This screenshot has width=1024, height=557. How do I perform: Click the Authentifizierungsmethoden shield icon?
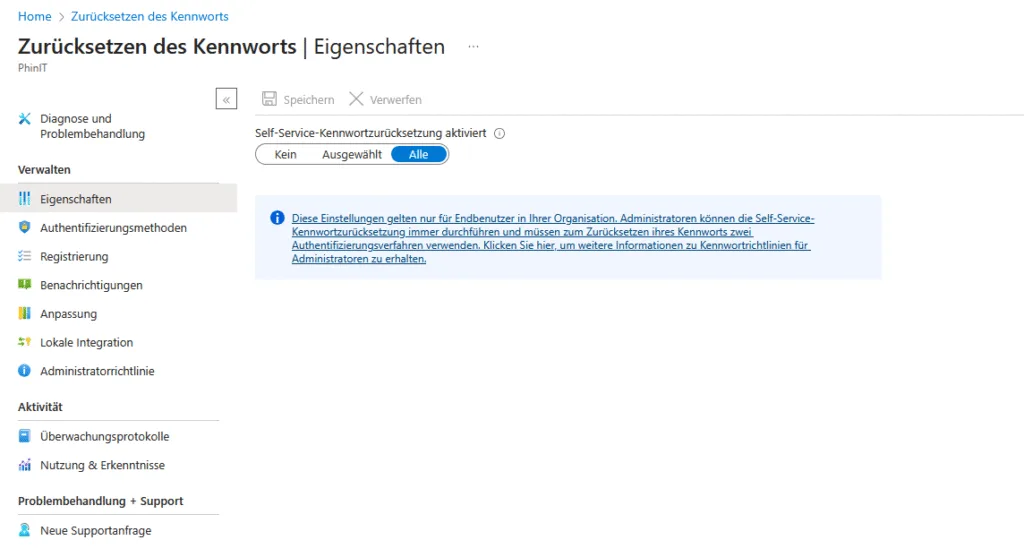pos(25,228)
